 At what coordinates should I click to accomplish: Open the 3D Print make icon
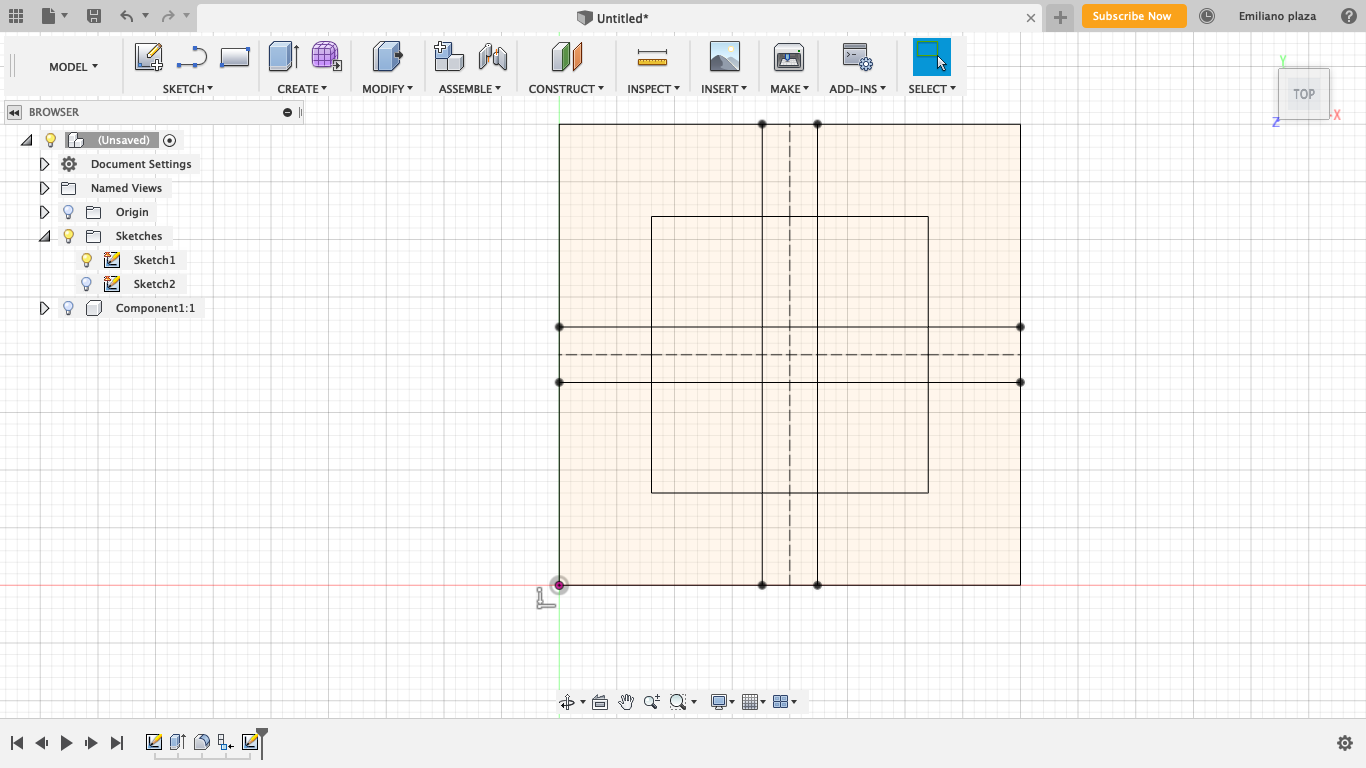[789, 57]
